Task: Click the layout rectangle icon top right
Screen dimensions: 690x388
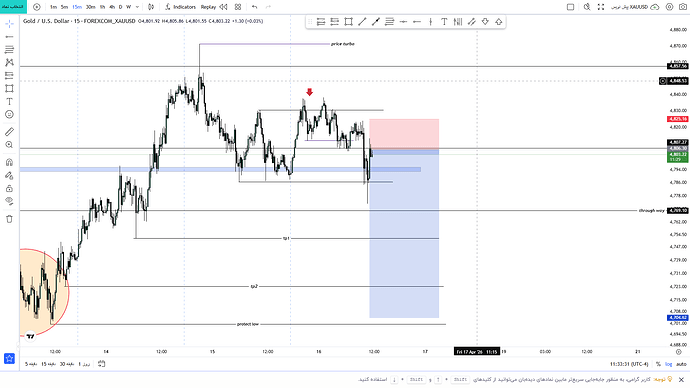Action: pos(570,7)
